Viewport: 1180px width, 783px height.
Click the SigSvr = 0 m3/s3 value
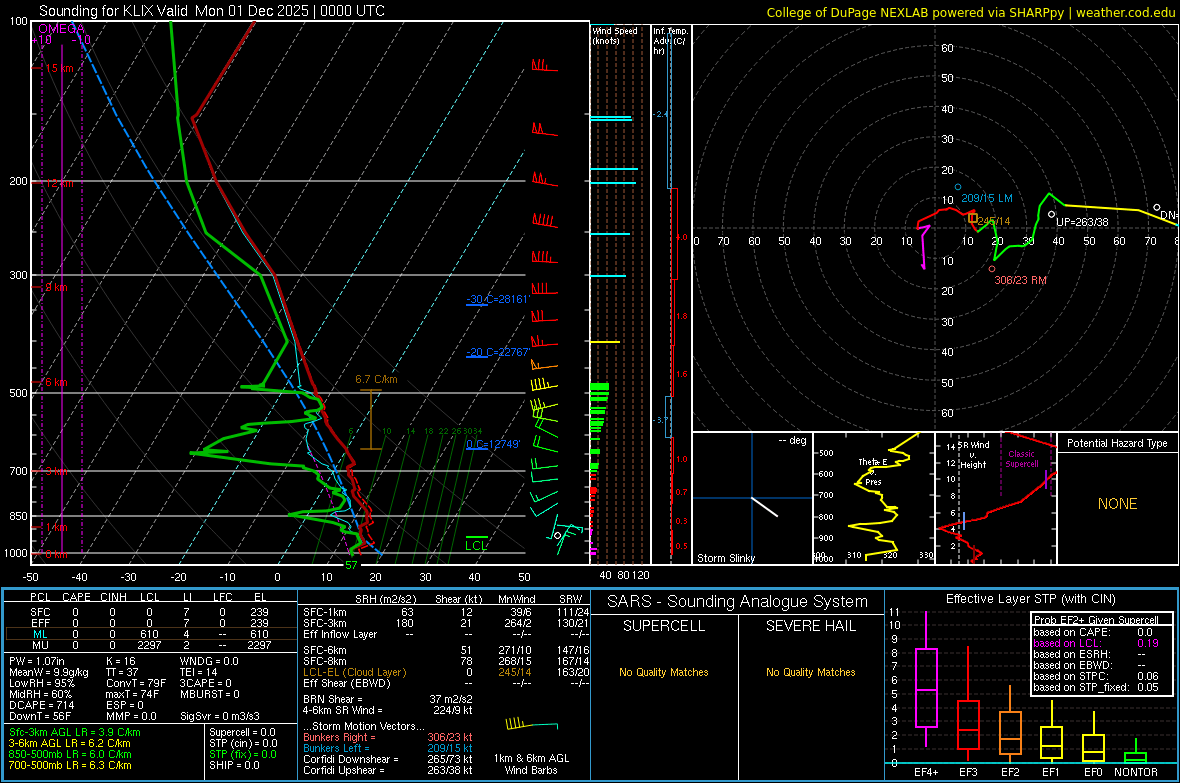(219, 716)
